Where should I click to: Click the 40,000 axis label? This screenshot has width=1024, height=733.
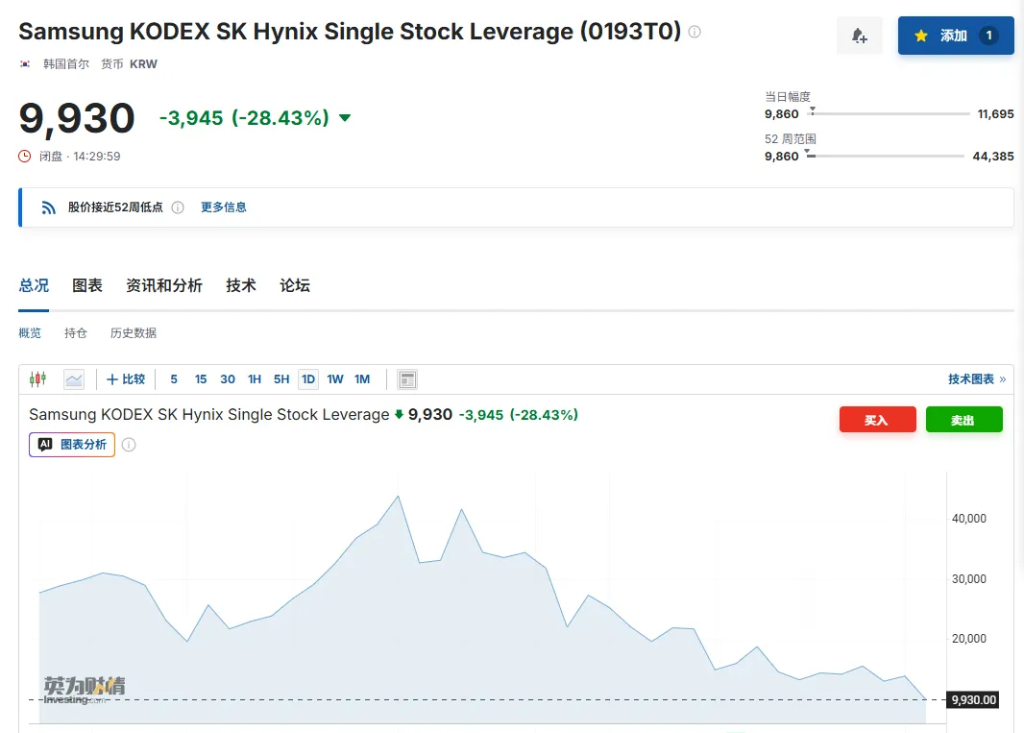click(968, 518)
